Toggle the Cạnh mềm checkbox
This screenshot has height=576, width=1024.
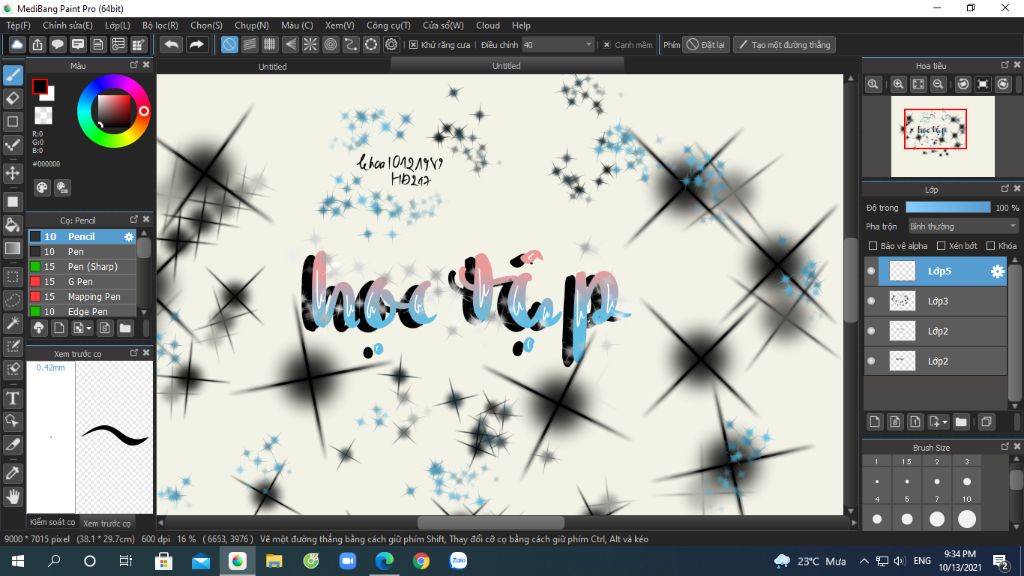(607, 44)
